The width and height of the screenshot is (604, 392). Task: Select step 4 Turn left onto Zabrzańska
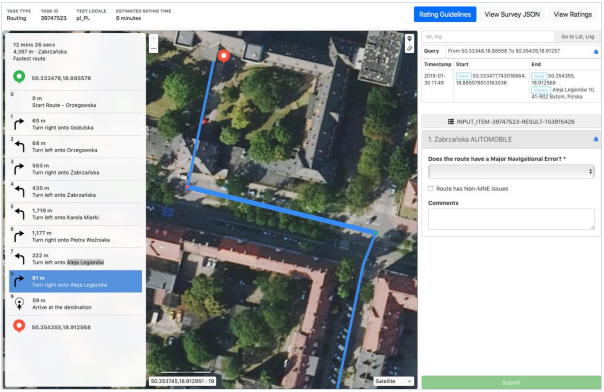pos(76,191)
